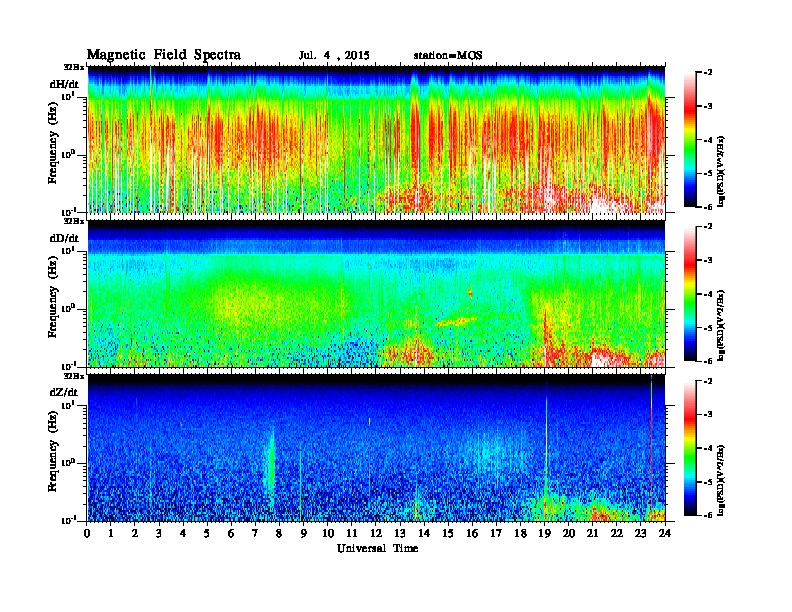Click the 'dD/dt' panel label
The image size is (792, 612).
tap(64, 238)
